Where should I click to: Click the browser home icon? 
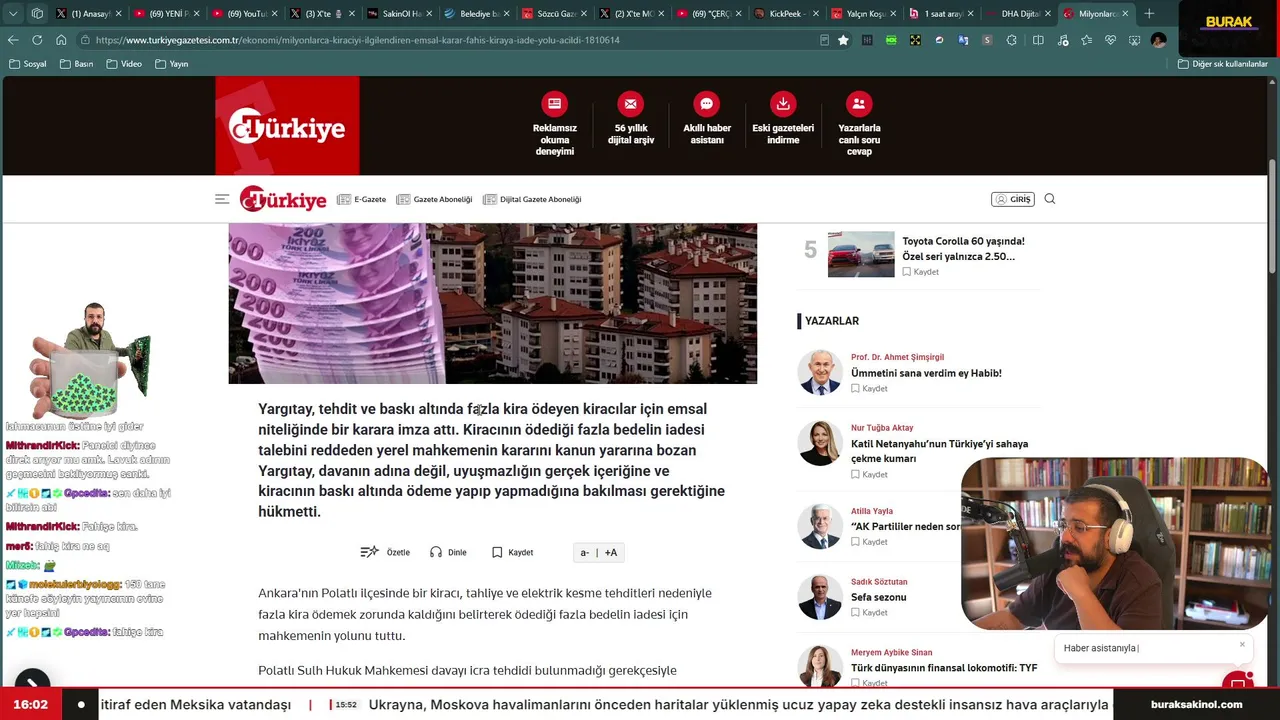(x=61, y=40)
